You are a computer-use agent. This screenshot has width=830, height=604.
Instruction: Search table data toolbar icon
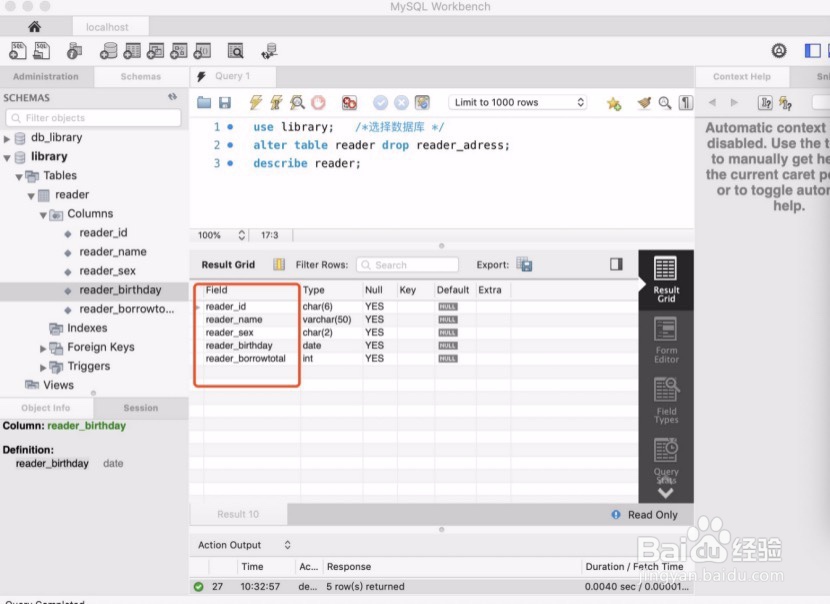(x=235, y=51)
